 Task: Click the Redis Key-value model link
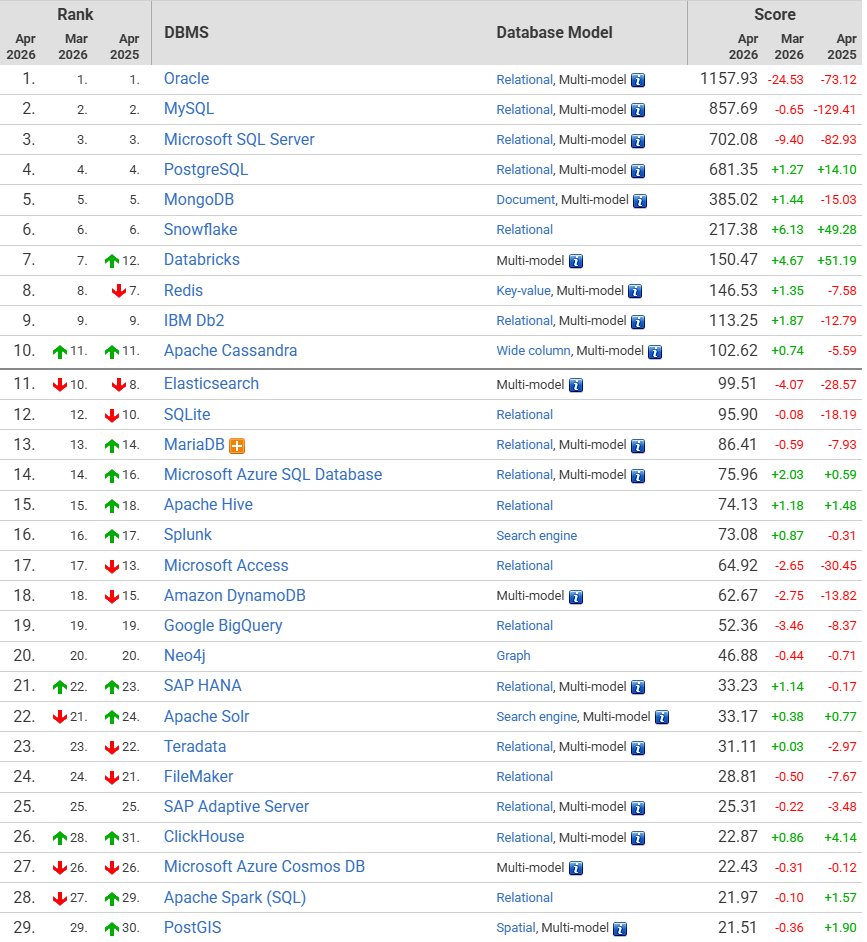click(523, 291)
